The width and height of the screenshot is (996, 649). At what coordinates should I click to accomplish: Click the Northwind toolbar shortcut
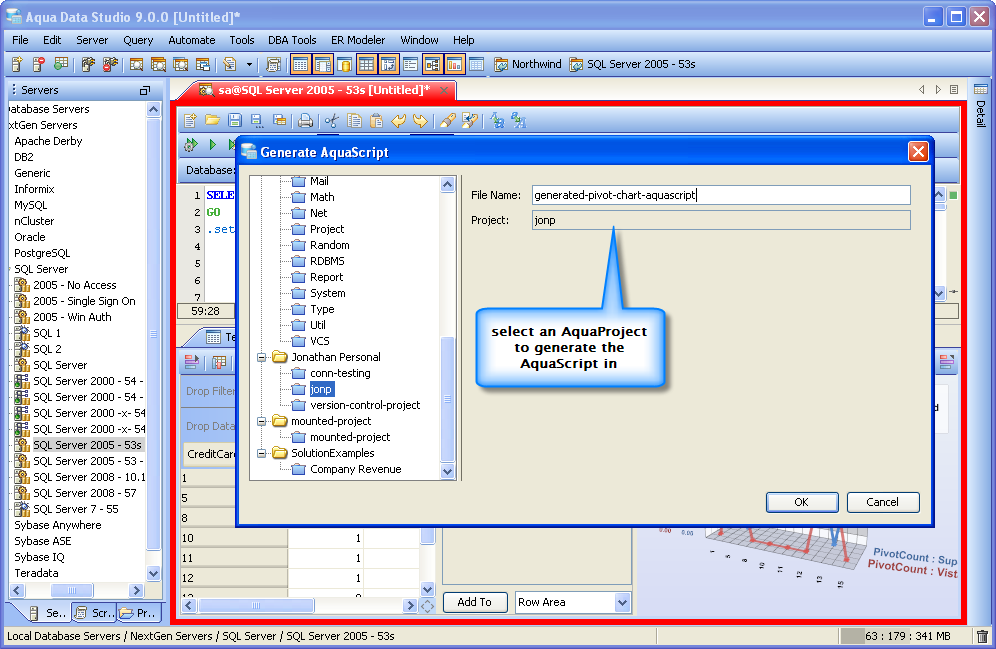click(528, 64)
